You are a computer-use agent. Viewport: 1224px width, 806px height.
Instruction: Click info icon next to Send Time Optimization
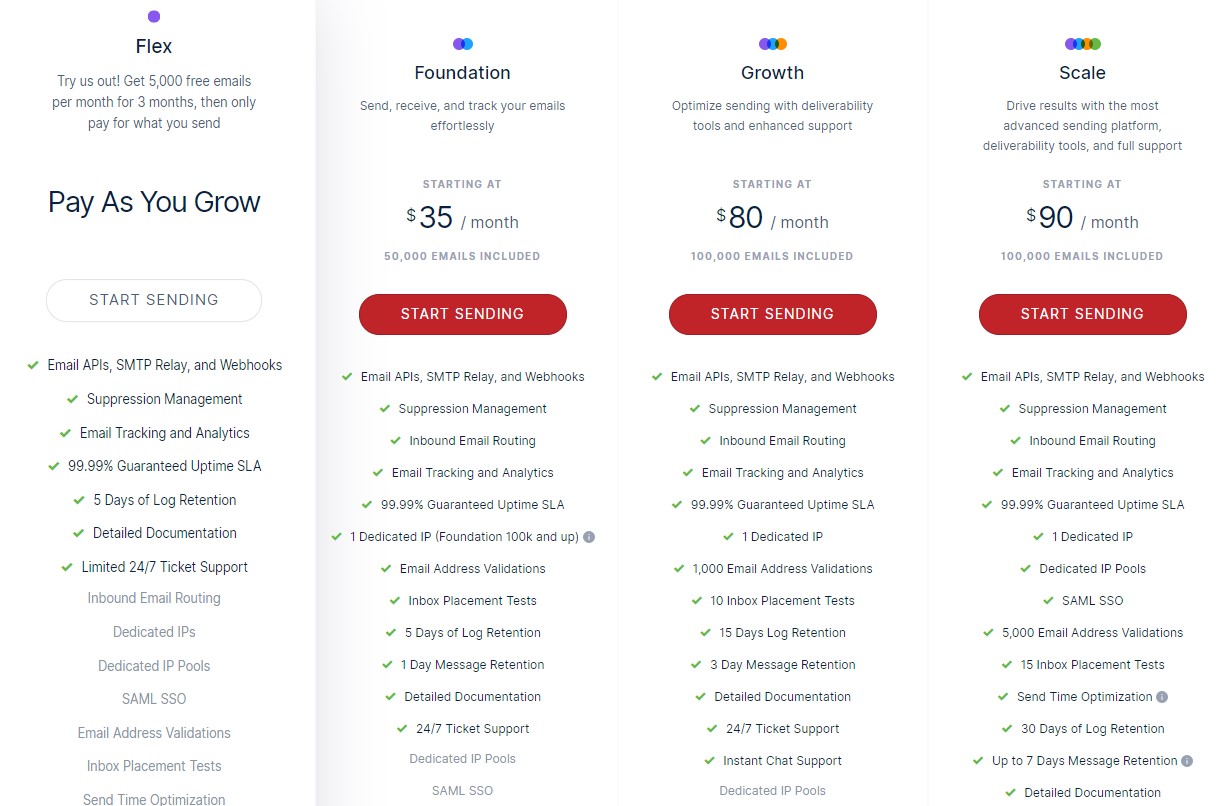click(1162, 697)
